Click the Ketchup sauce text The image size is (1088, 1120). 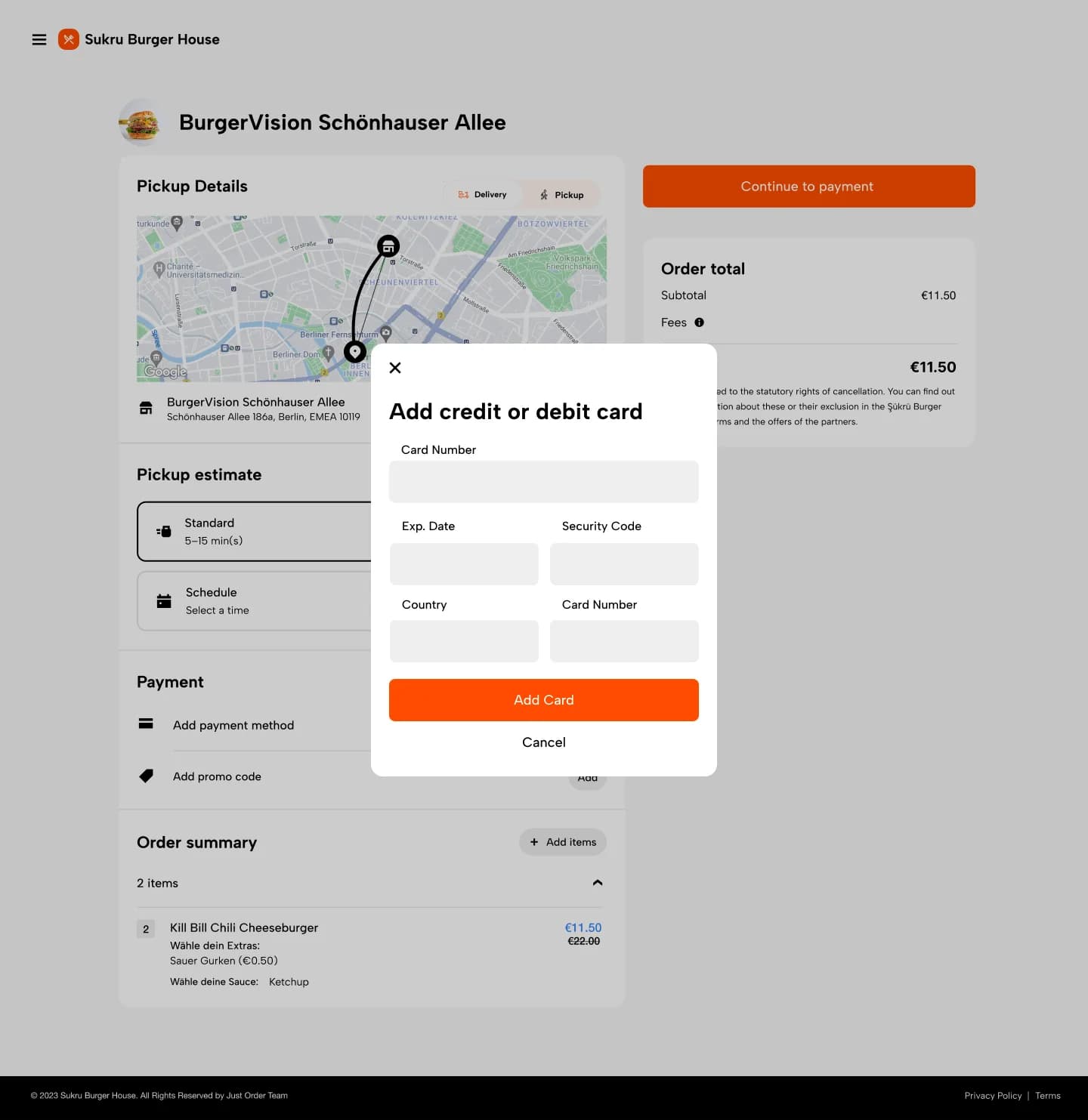(x=289, y=982)
